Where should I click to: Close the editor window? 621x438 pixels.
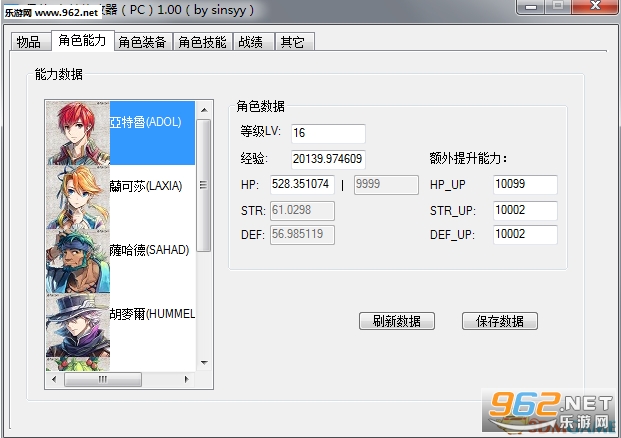594,7
